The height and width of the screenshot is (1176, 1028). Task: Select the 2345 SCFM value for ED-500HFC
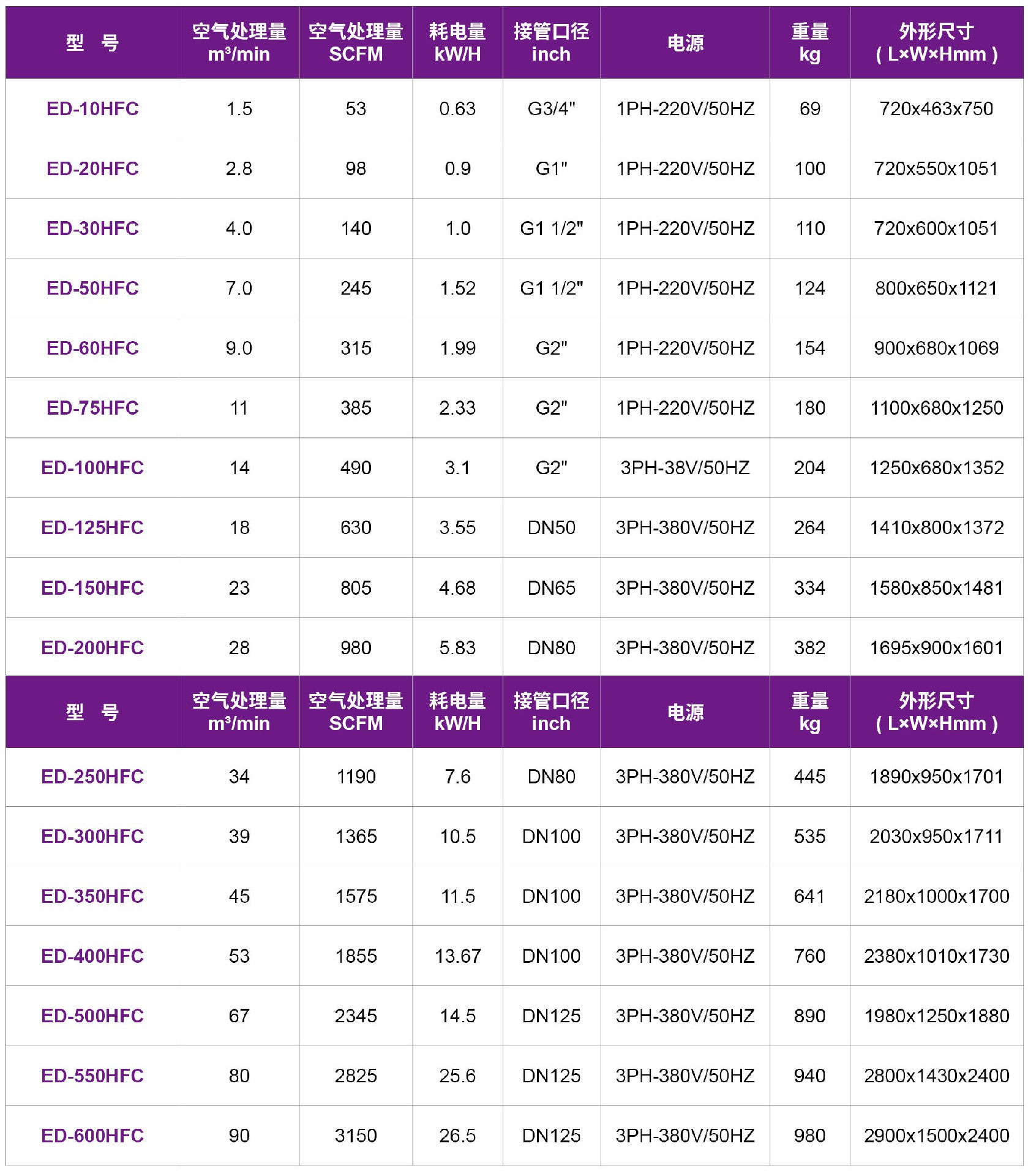tap(356, 1016)
